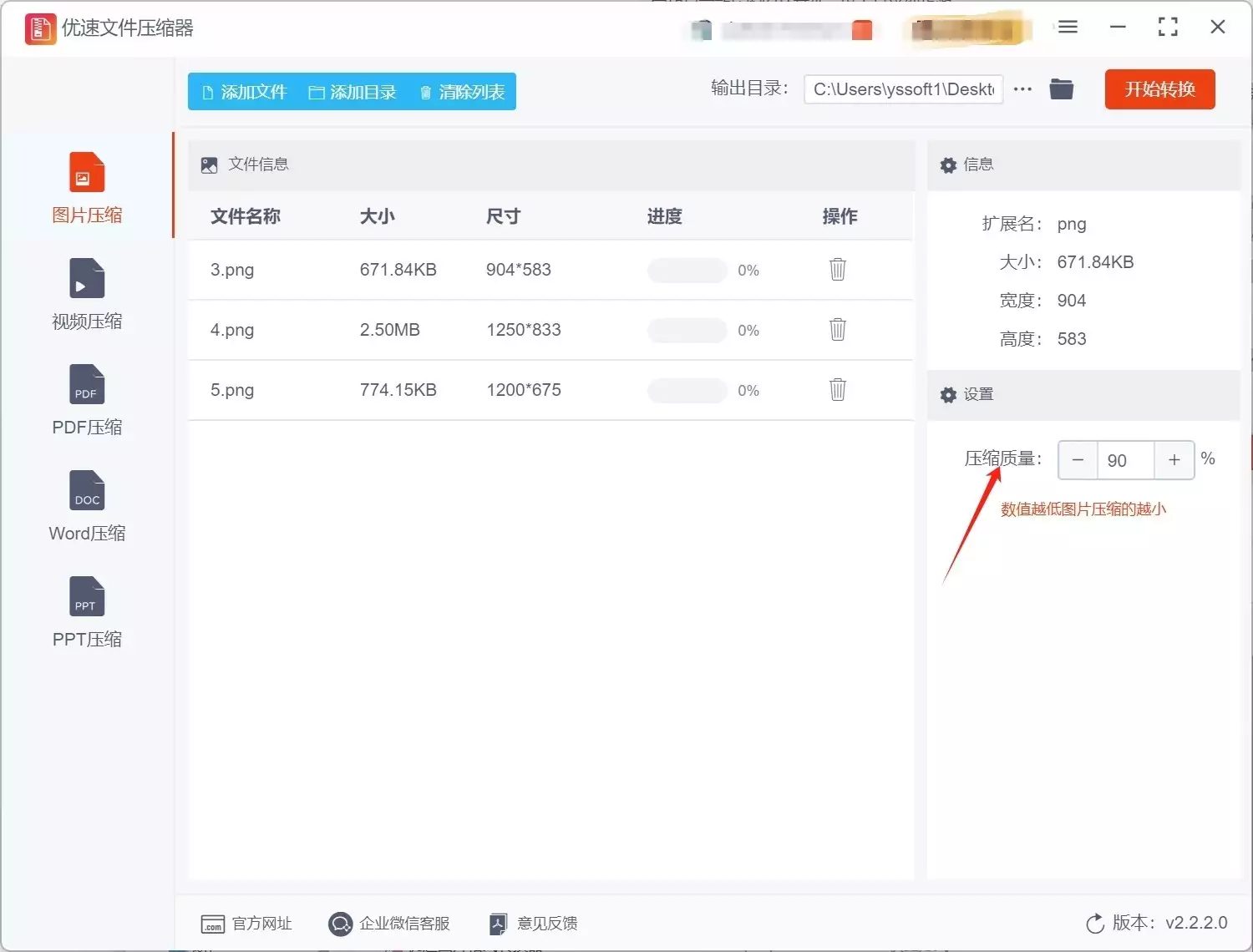Click the compression quality field showing 90
Screen dimensions: 1253x952
(1125, 460)
